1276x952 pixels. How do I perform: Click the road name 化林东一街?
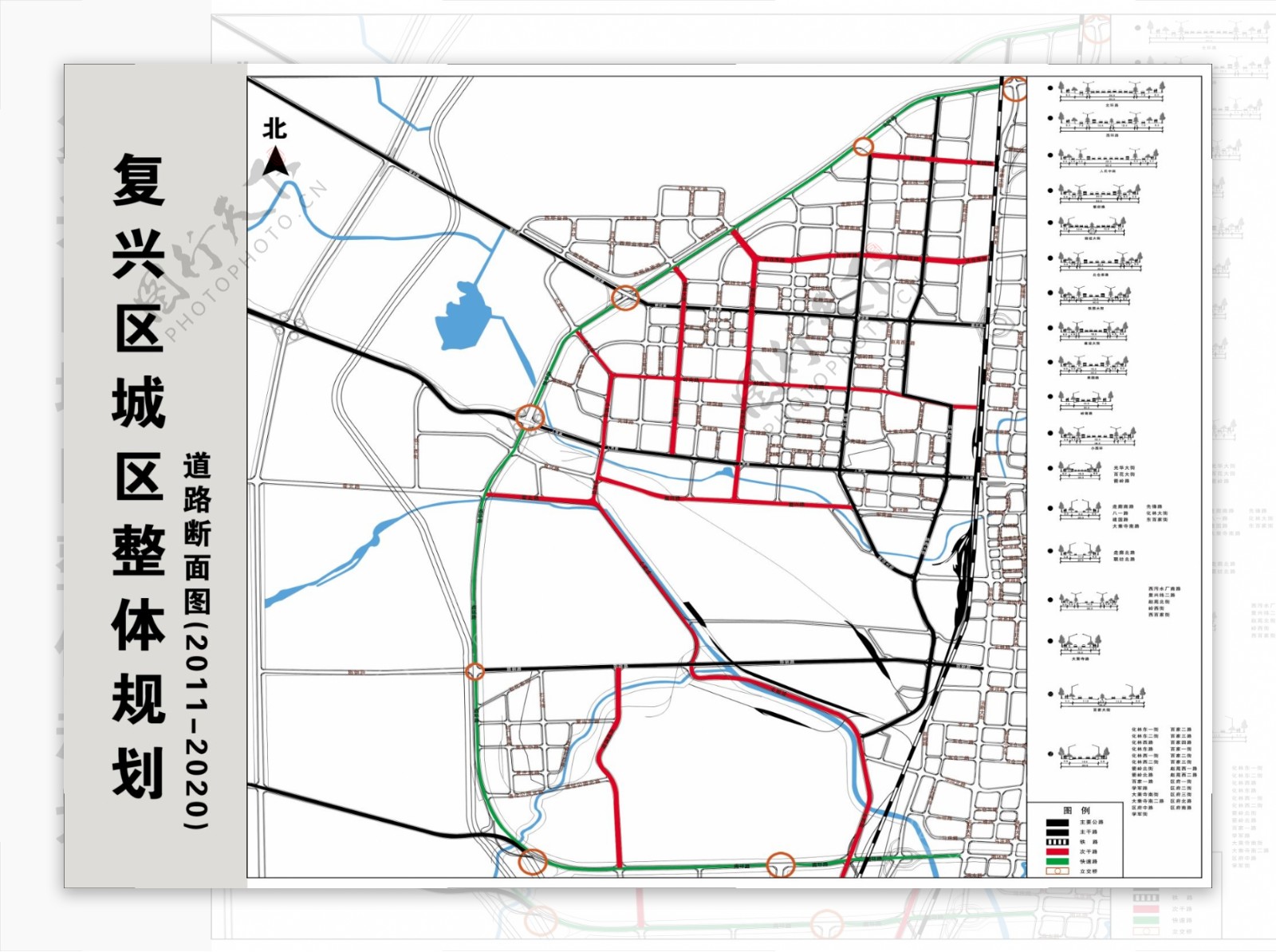(x=1145, y=730)
